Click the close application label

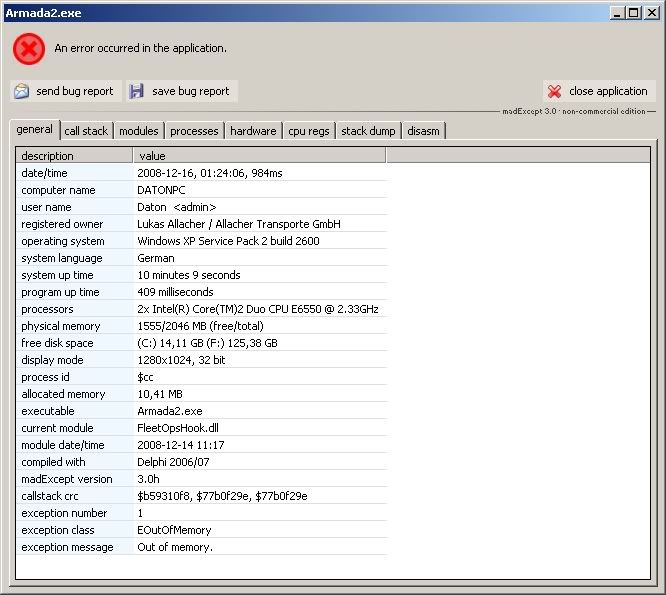click(x=608, y=91)
